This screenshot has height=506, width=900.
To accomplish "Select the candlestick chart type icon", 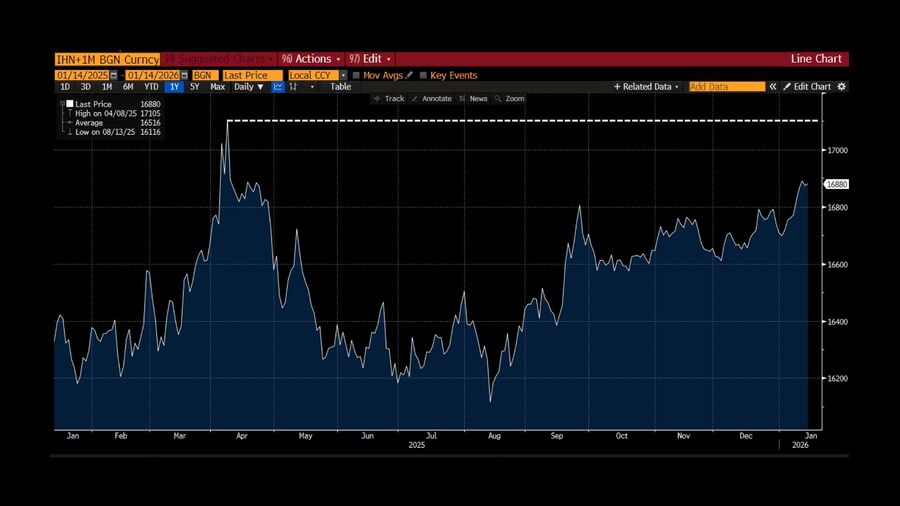I will [x=294, y=87].
